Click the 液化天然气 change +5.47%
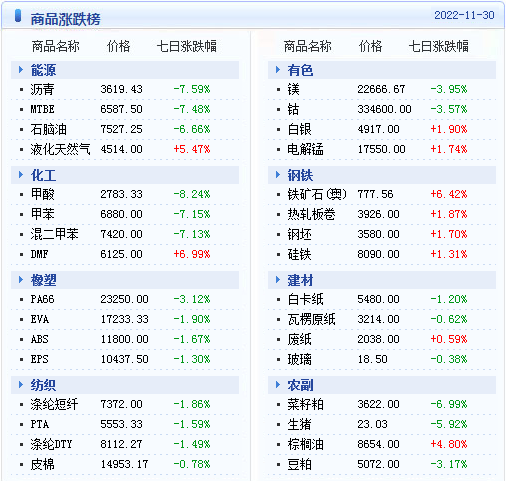 [x=192, y=149]
